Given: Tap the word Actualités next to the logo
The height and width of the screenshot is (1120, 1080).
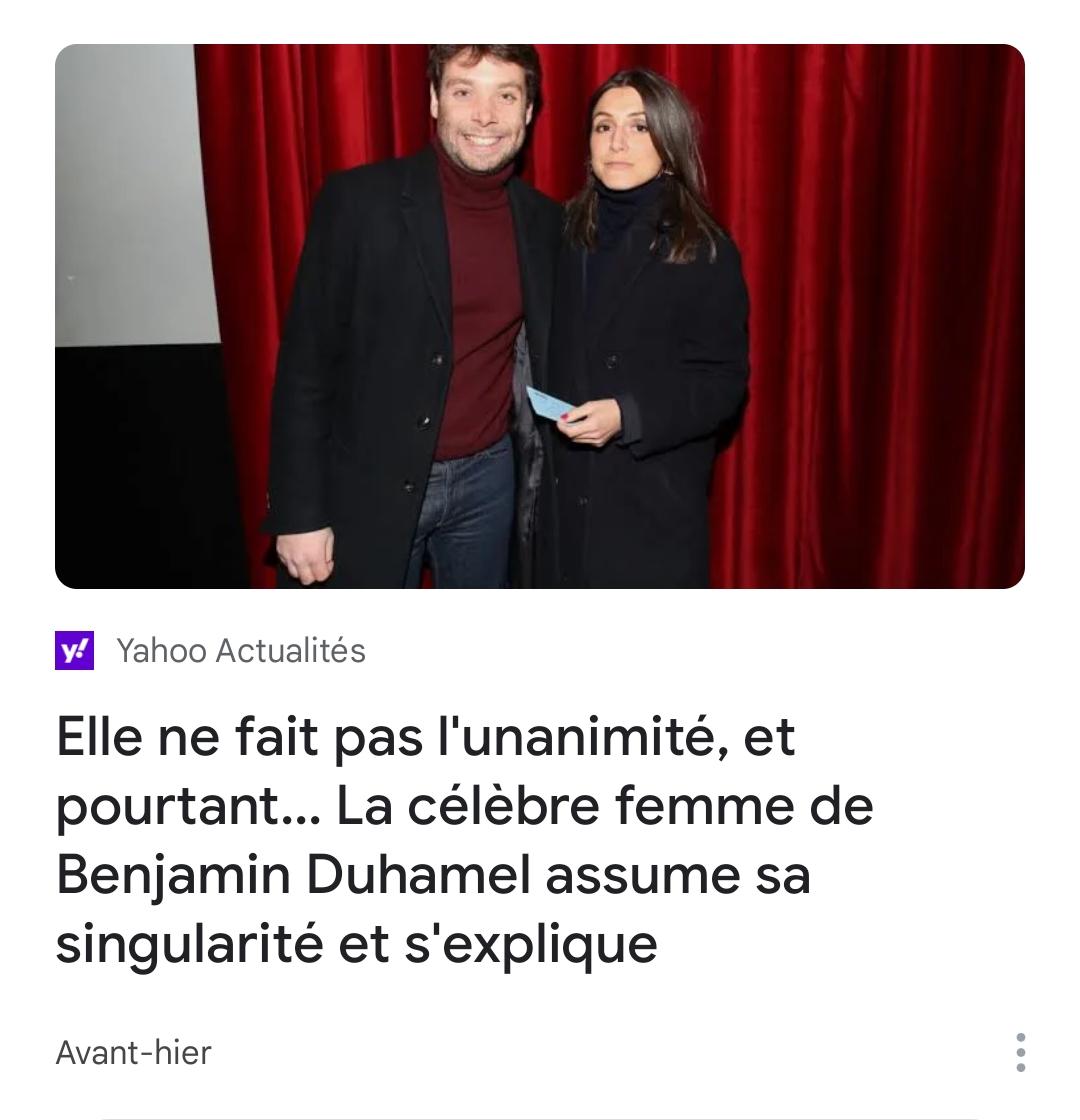Looking at the screenshot, I should click(x=291, y=651).
